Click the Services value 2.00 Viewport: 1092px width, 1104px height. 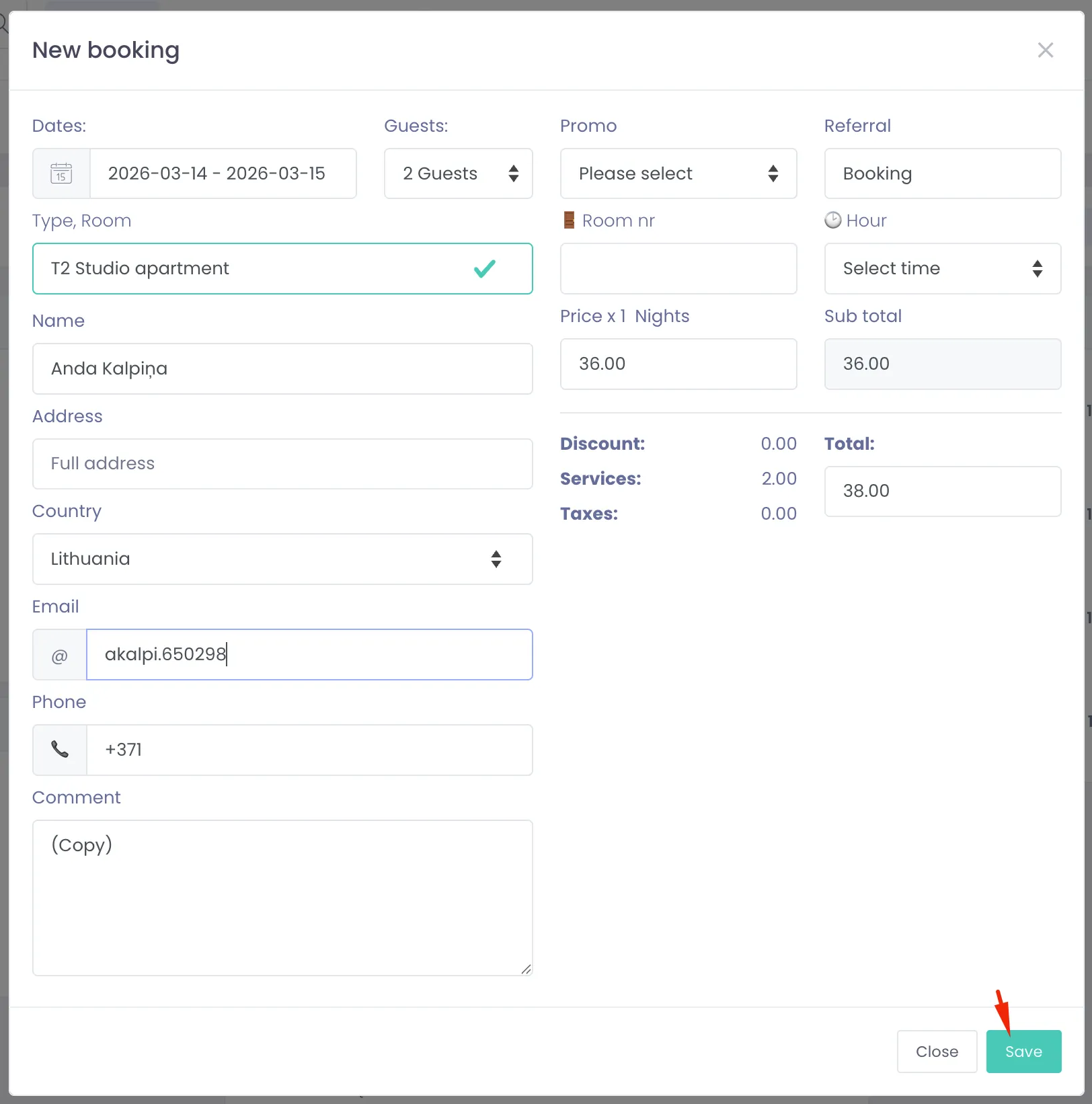779,479
